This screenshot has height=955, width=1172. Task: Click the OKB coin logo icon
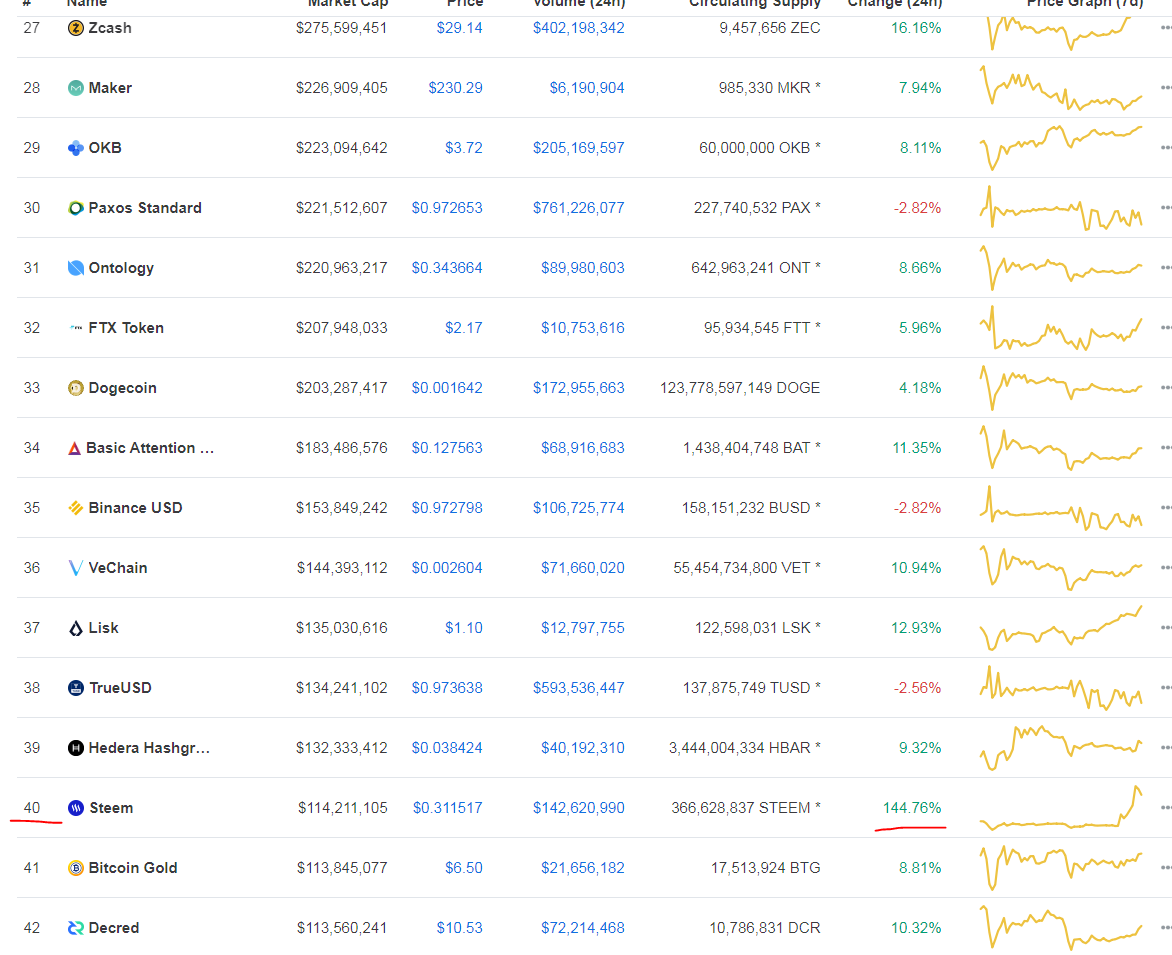coord(75,148)
